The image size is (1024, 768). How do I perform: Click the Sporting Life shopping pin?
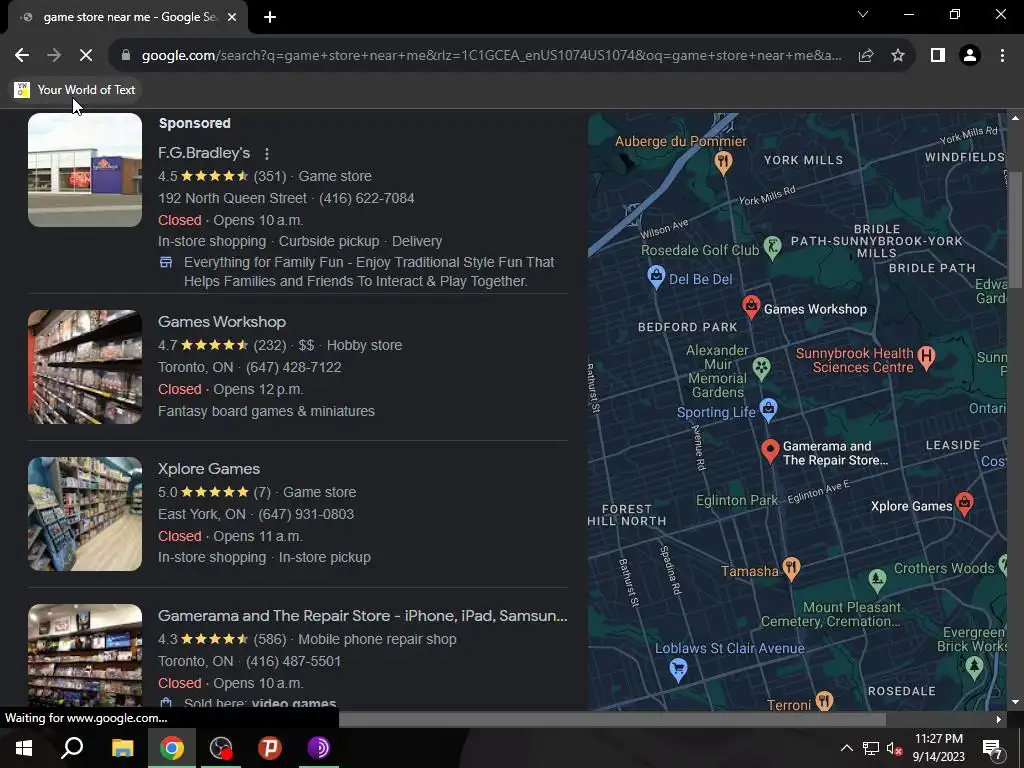tap(769, 409)
